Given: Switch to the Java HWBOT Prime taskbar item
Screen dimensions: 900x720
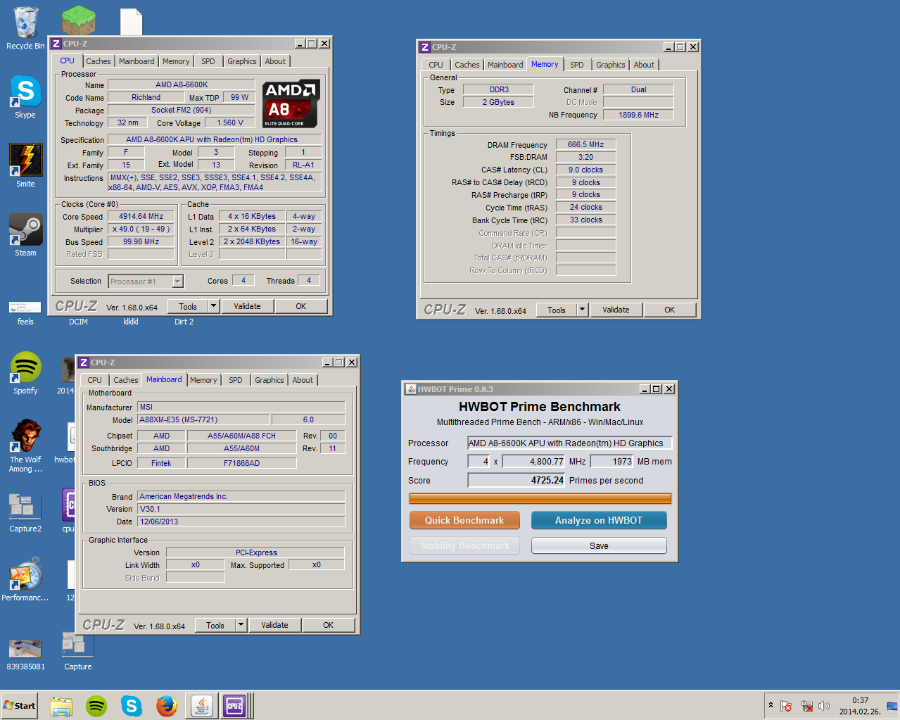Looking at the screenshot, I should coord(201,706).
